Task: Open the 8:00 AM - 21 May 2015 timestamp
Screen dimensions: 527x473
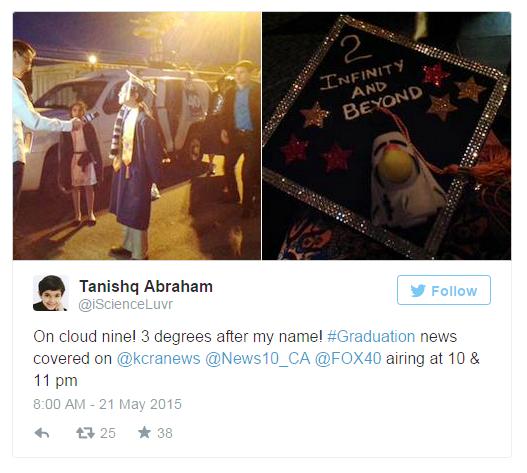Action: coord(107,404)
